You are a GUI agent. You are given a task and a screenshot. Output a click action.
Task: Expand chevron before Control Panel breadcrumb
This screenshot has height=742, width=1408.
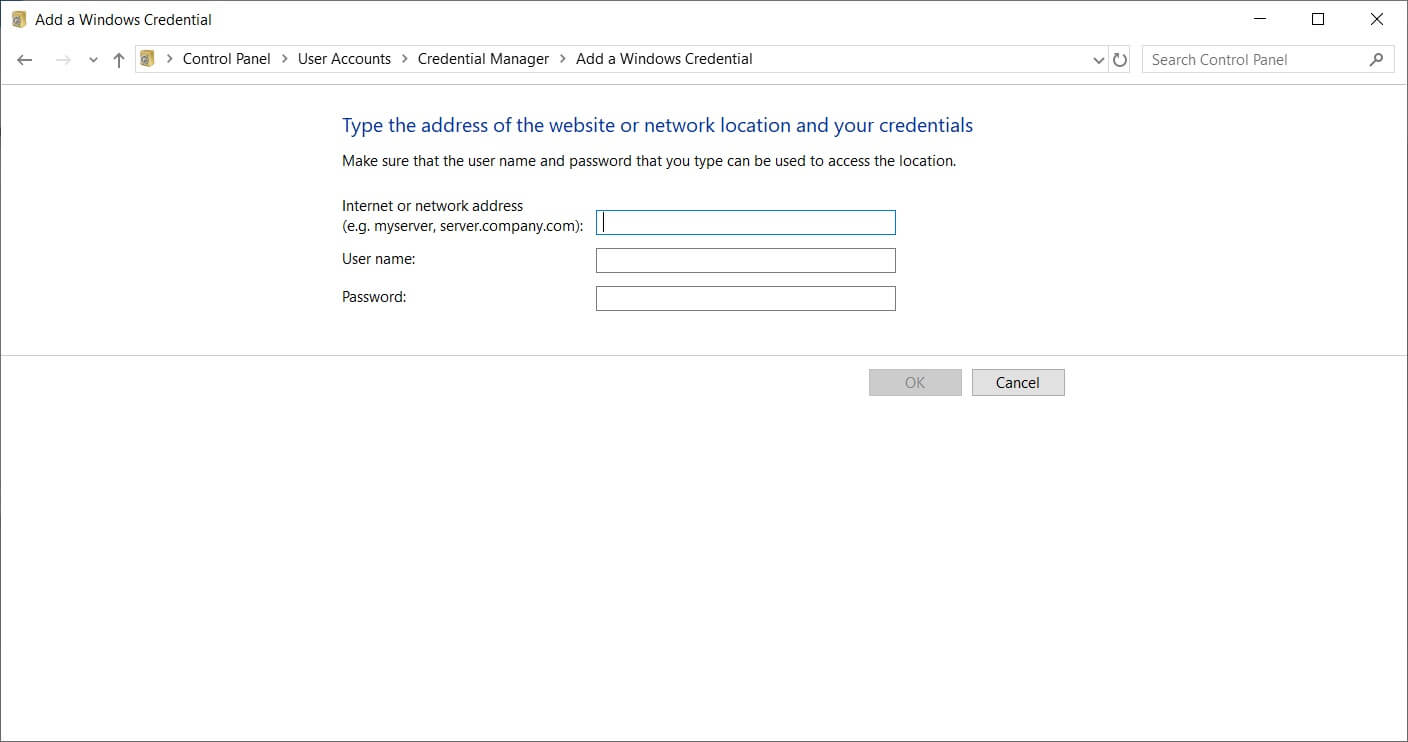tap(169, 59)
